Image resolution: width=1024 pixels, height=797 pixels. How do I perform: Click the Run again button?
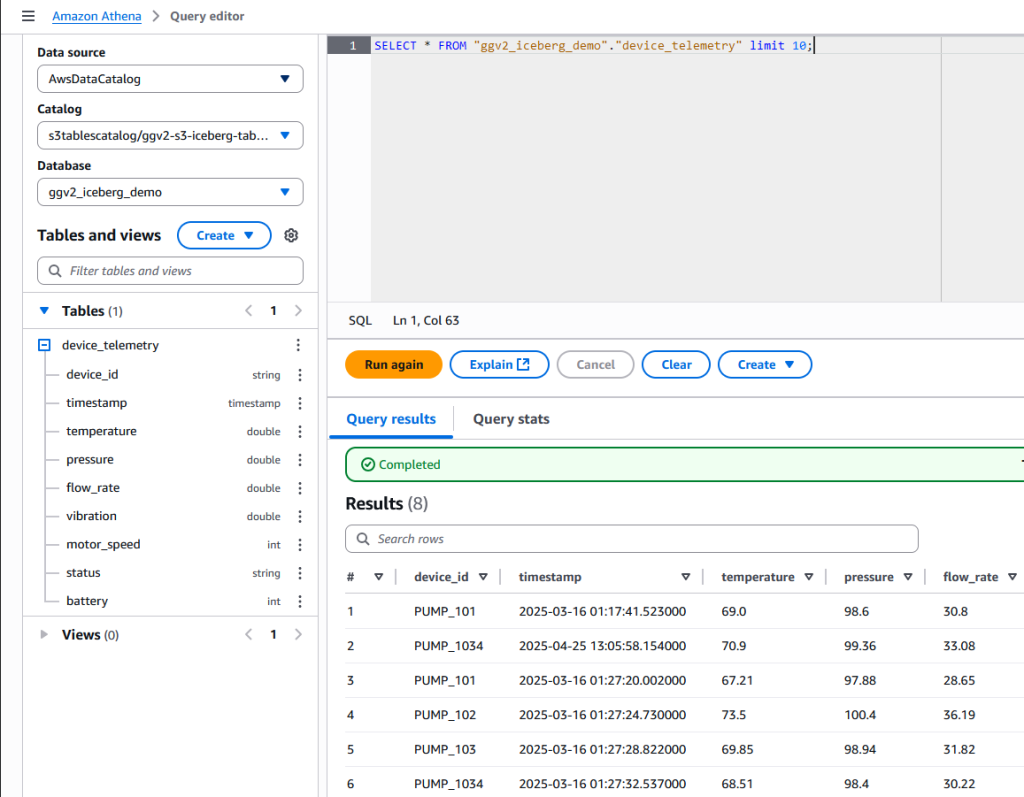pos(393,364)
